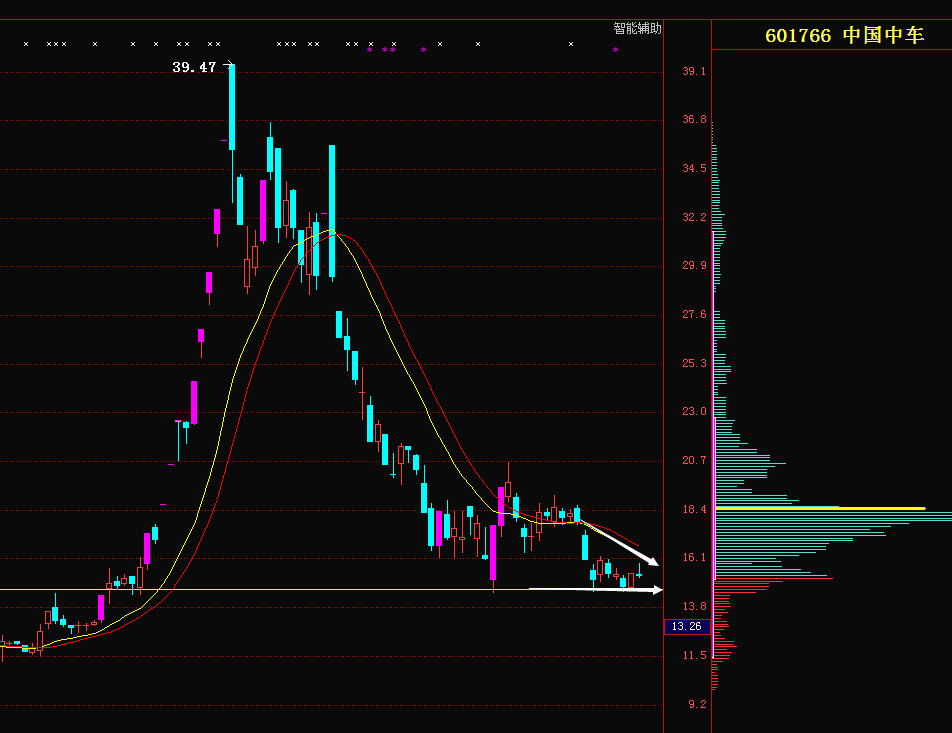Screen dimensions: 952x733
Task: Click the long yellow volume bar near 18.4
Action: point(820,508)
